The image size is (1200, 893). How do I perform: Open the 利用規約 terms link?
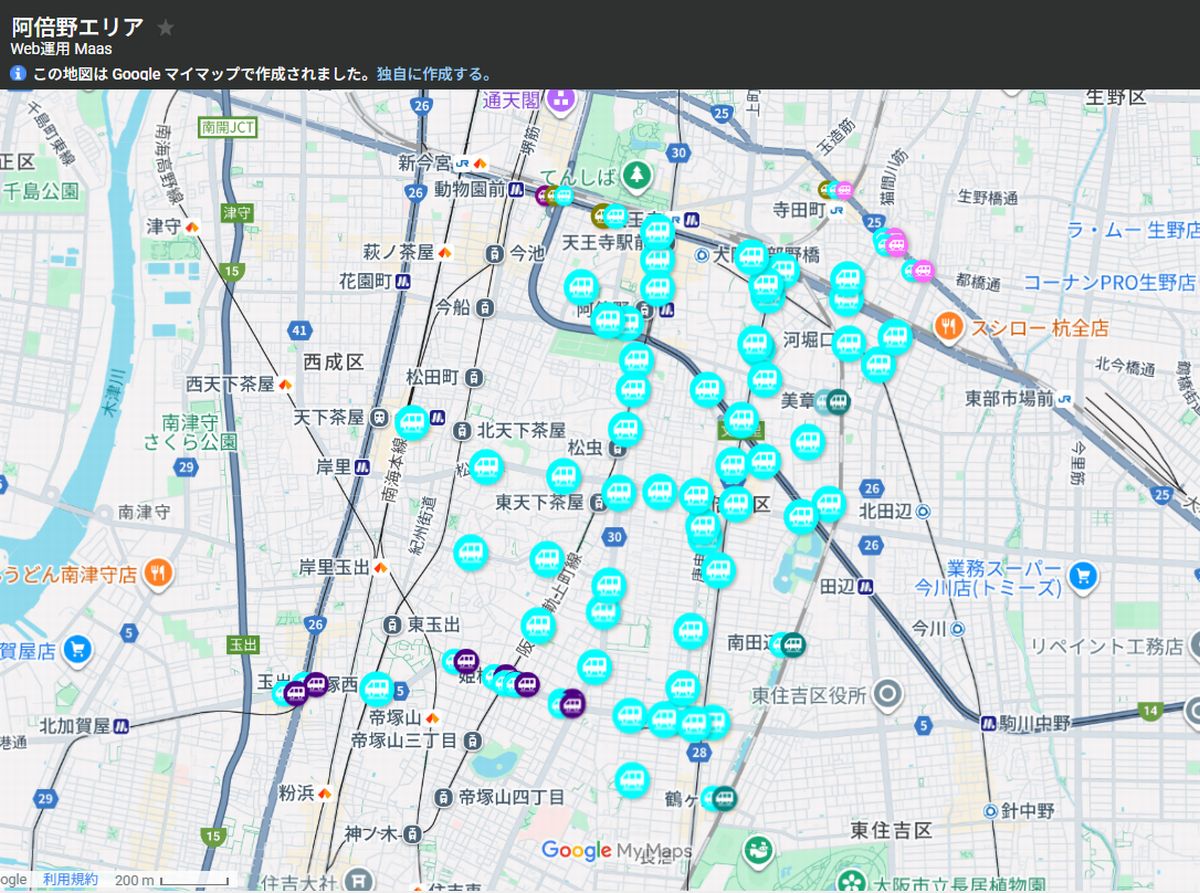(70, 879)
